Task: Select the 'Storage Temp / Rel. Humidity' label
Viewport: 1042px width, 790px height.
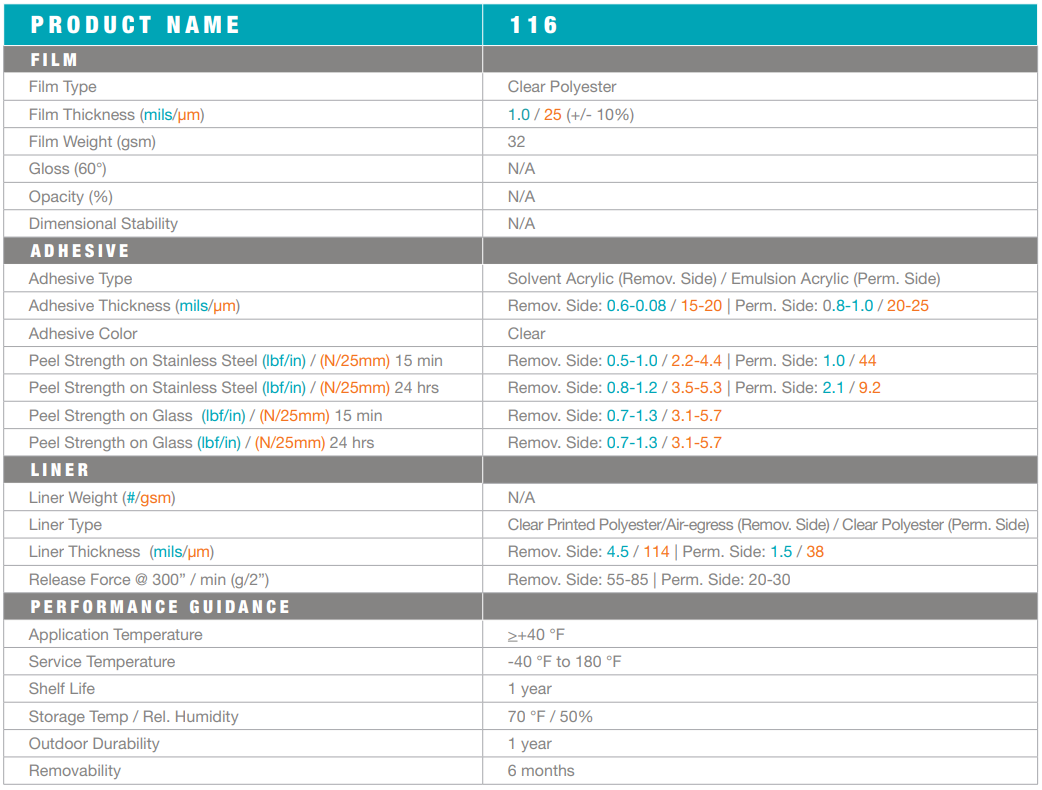Action: pos(134,718)
